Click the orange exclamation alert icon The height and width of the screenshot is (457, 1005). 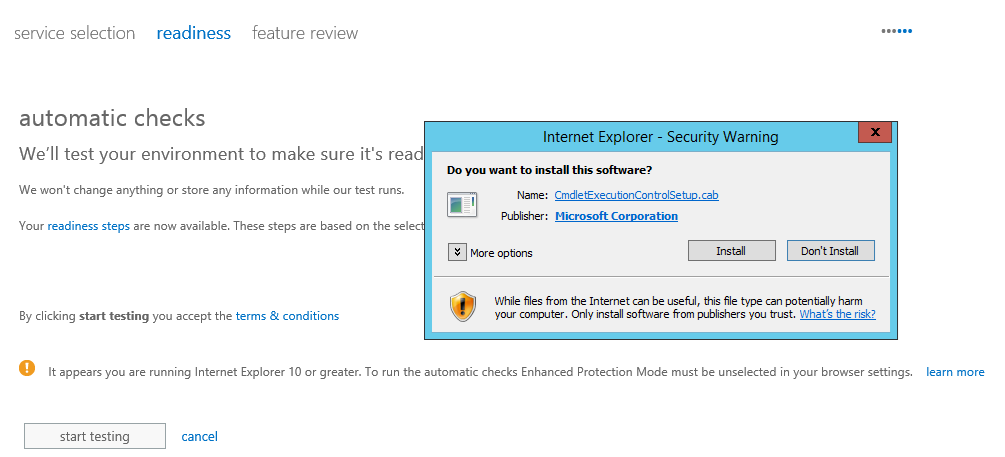coord(28,367)
